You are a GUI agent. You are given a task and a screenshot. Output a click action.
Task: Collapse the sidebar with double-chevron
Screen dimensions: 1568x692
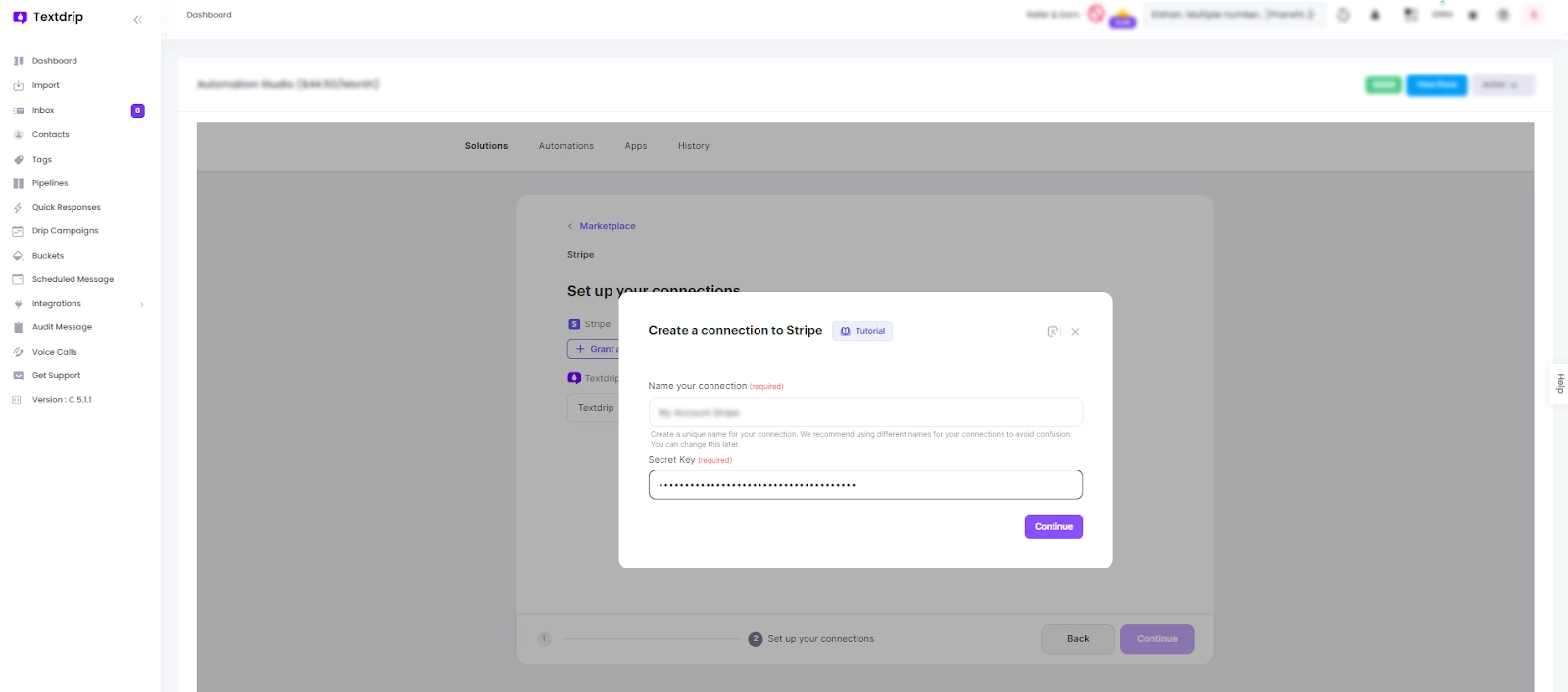pos(137,19)
